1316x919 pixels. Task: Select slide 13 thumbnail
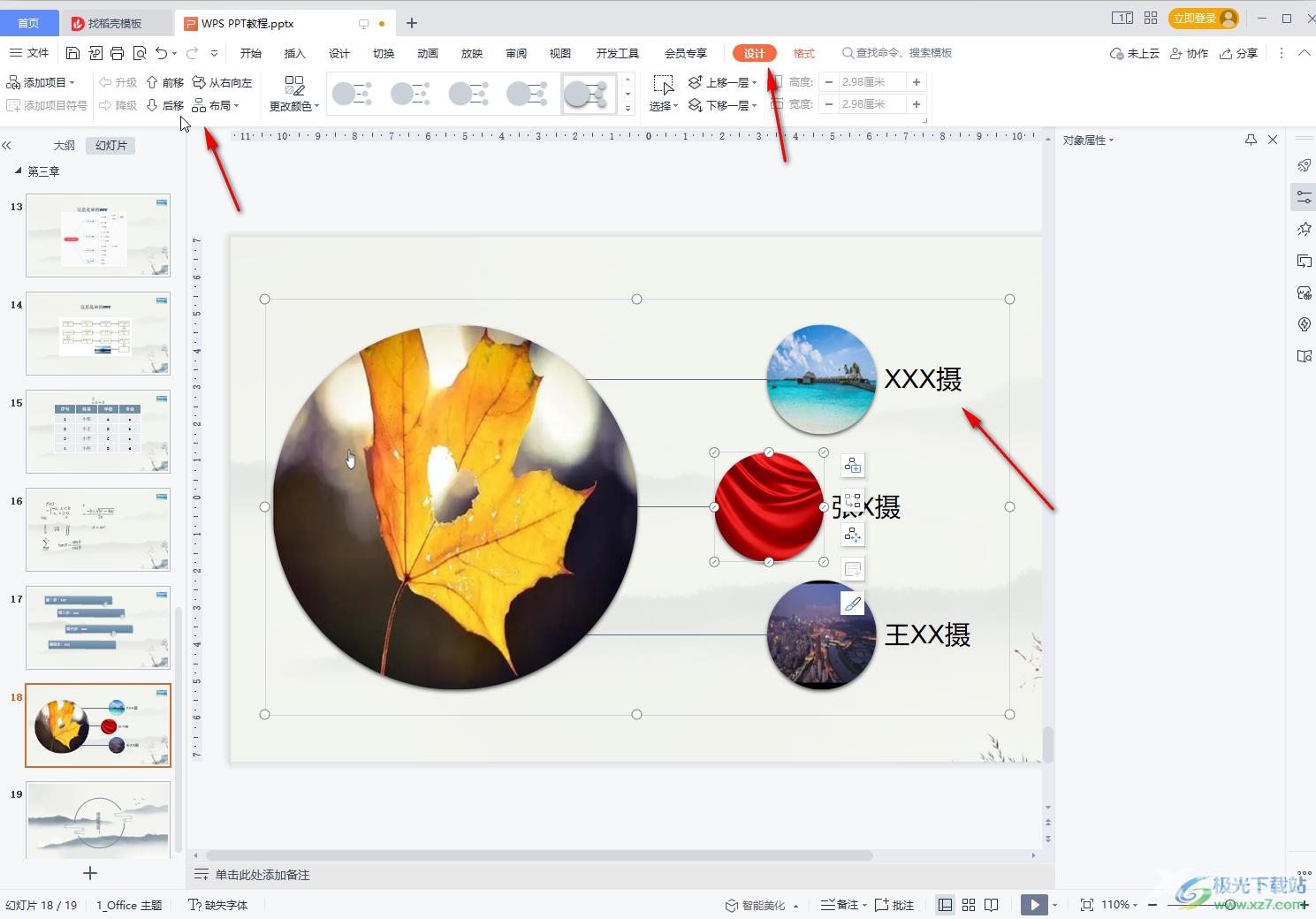point(98,236)
